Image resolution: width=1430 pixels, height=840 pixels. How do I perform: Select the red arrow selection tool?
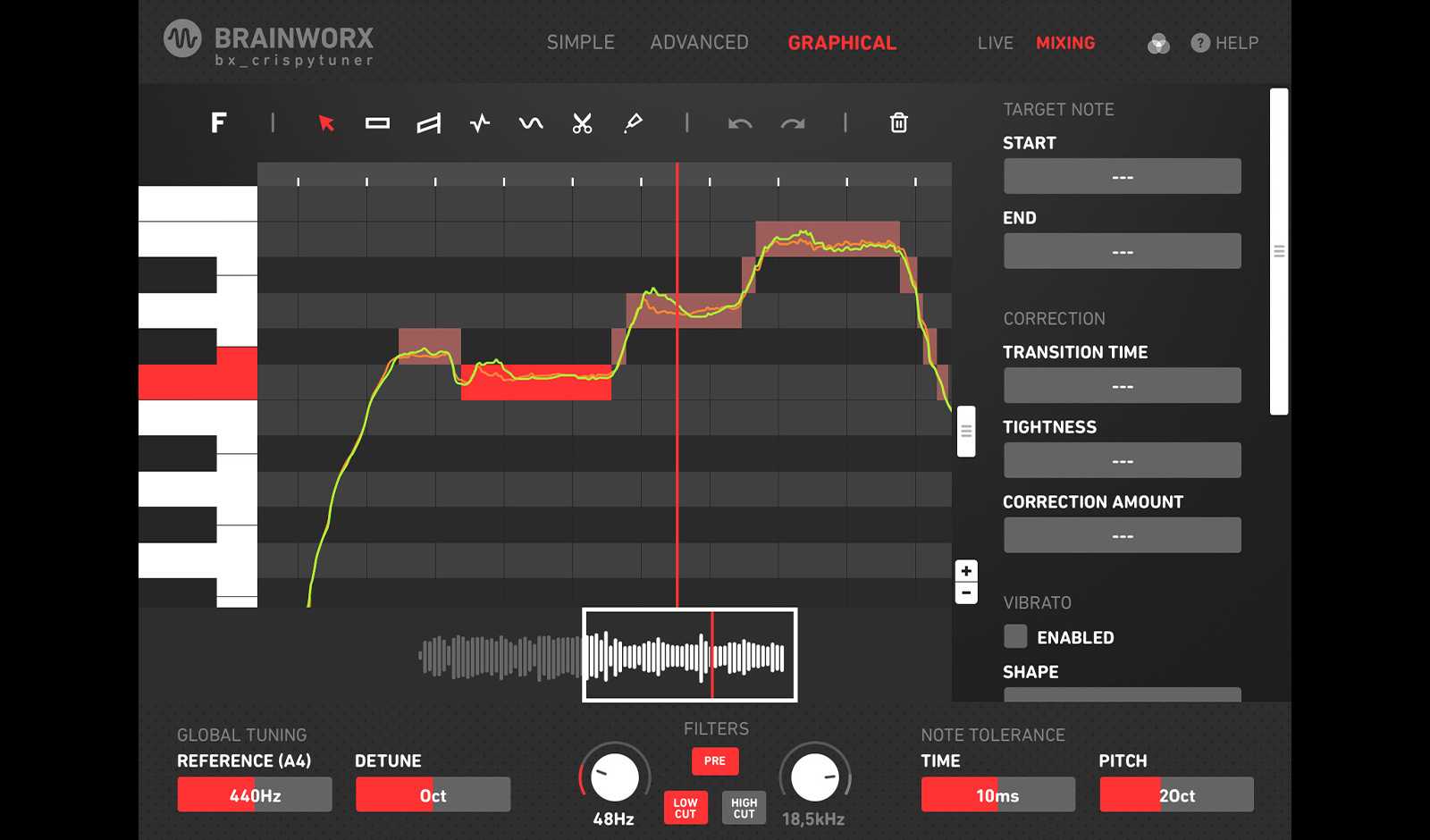(x=325, y=123)
